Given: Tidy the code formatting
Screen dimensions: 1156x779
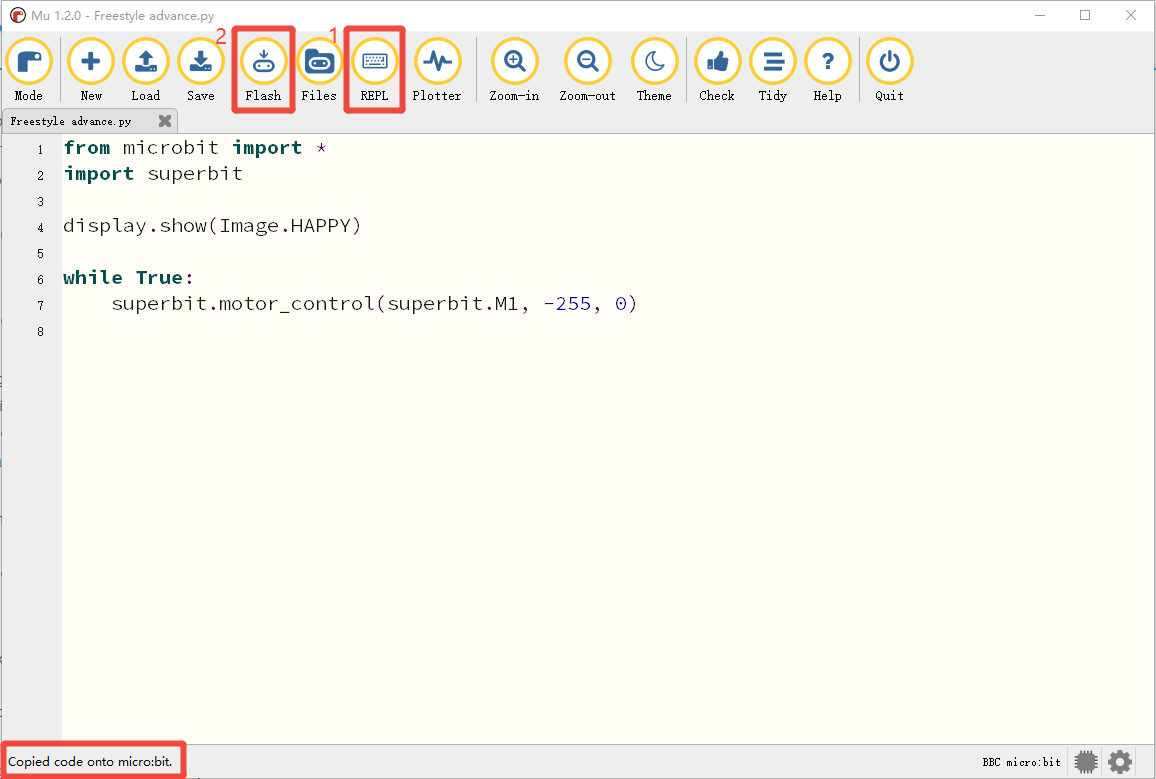Looking at the screenshot, I should tap(773, 71).
